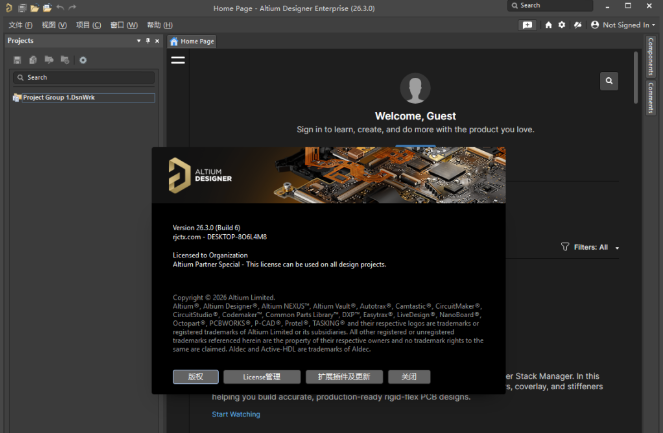Image resolution: width=663 pixels, height=433 pixels.
Task: Pin the Projects panel with pin icon
Action: 147,41
